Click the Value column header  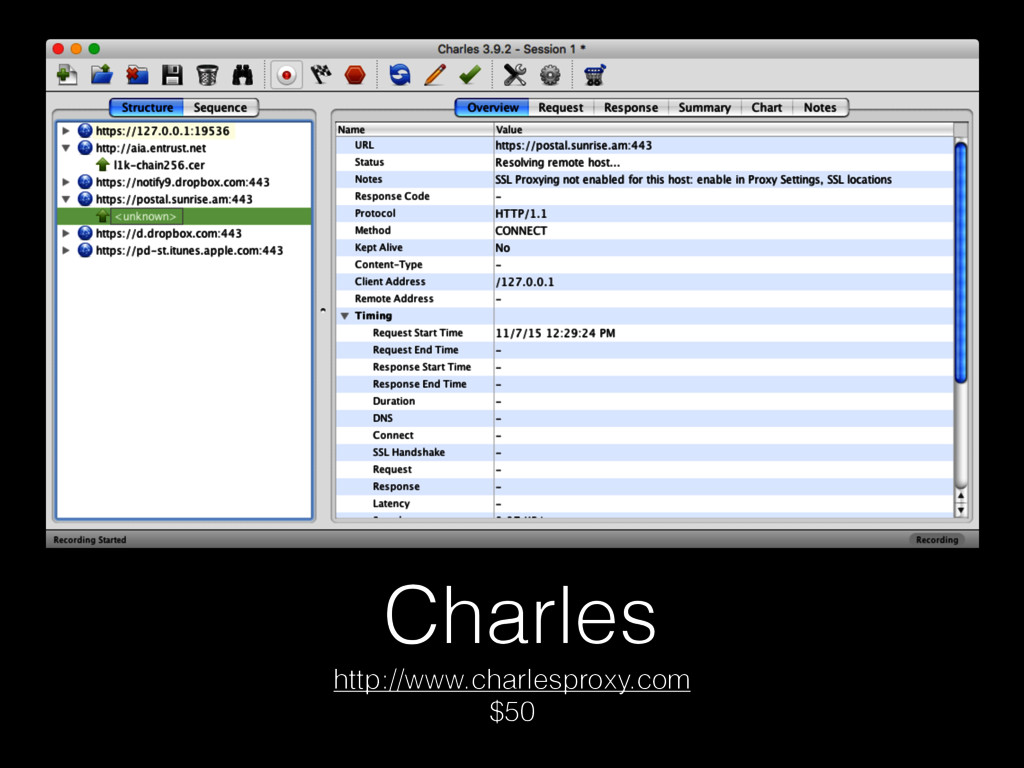pyautogui.click(x=724, y=129)
